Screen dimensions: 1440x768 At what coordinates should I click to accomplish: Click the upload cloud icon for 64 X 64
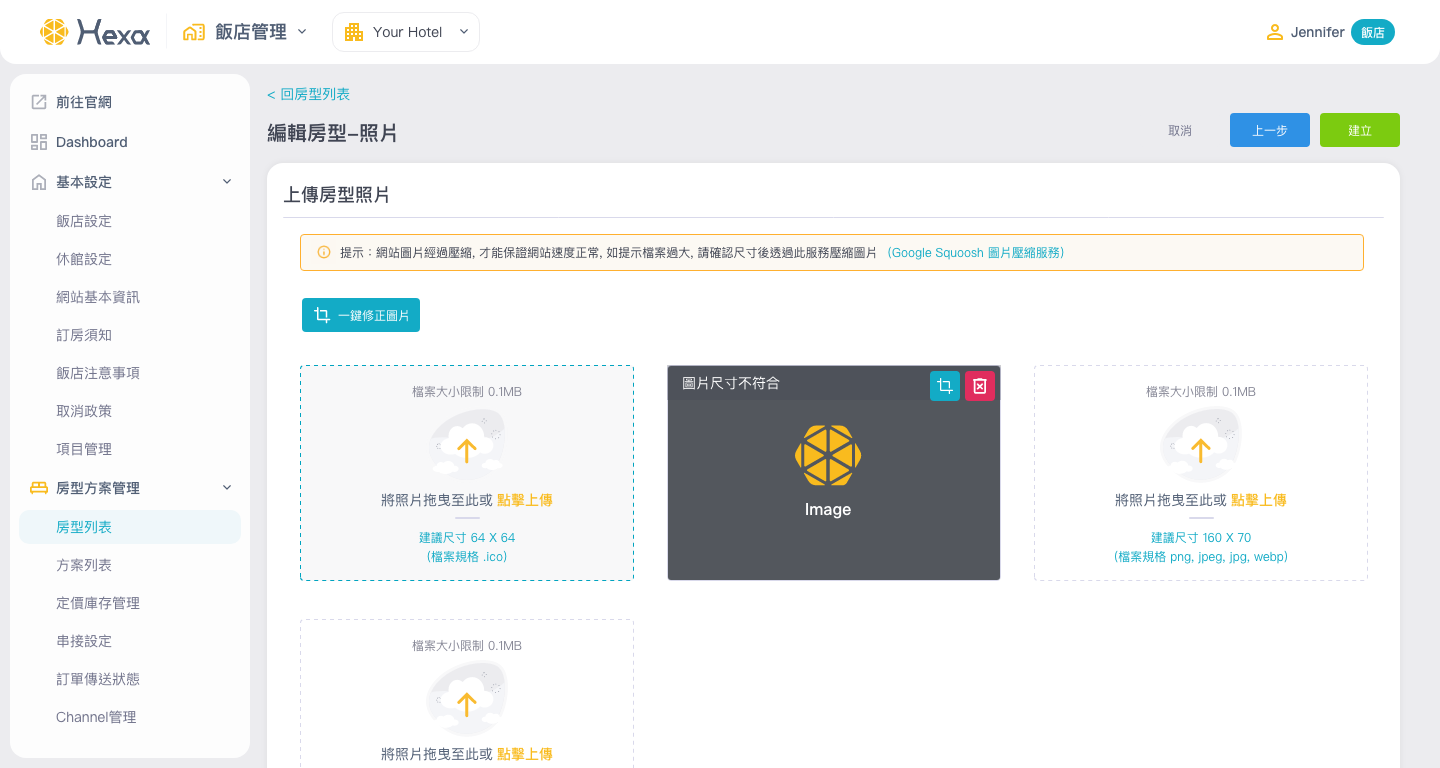click(x=466, y=447)
